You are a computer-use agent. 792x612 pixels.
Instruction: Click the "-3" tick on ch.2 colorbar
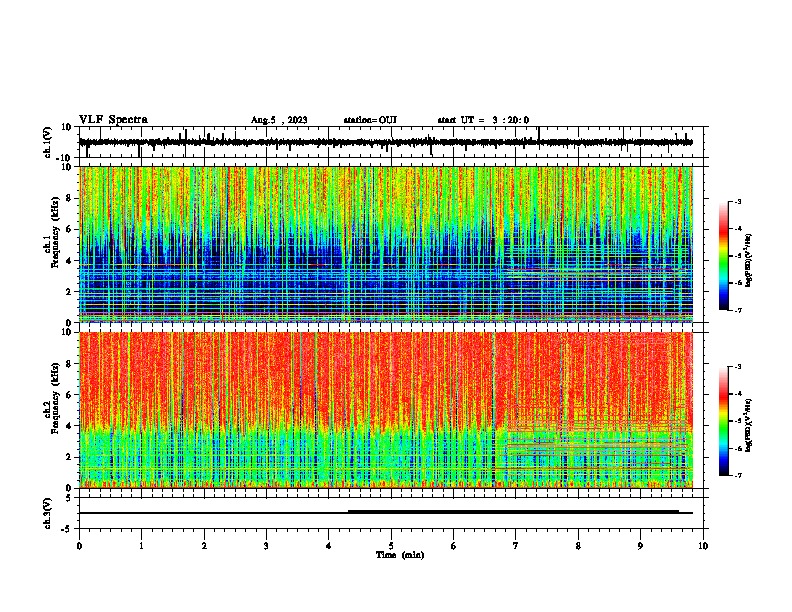tap(738, 367)
